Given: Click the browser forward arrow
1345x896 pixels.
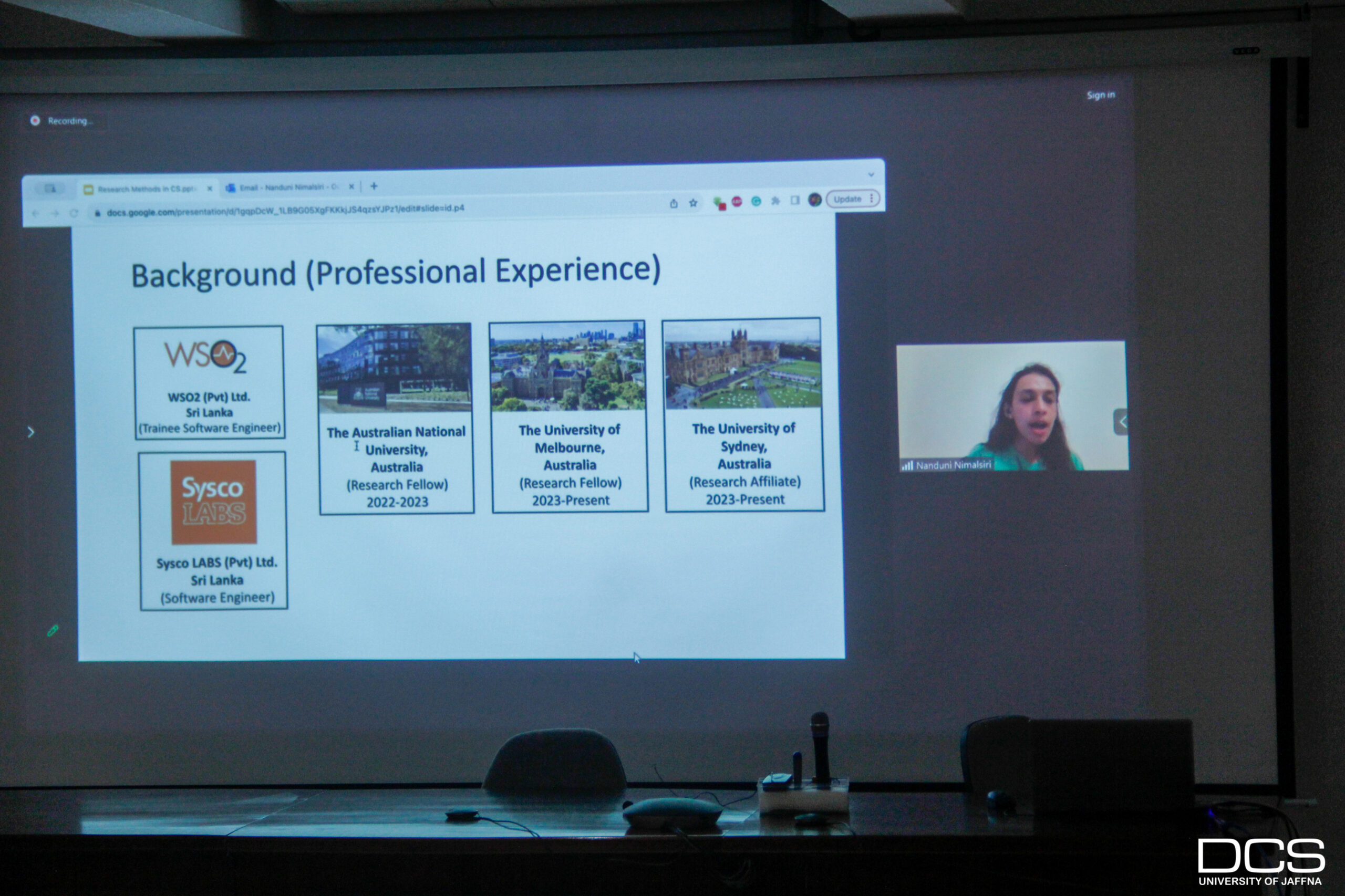Looking at the screenshot, I should click(55, 214).
